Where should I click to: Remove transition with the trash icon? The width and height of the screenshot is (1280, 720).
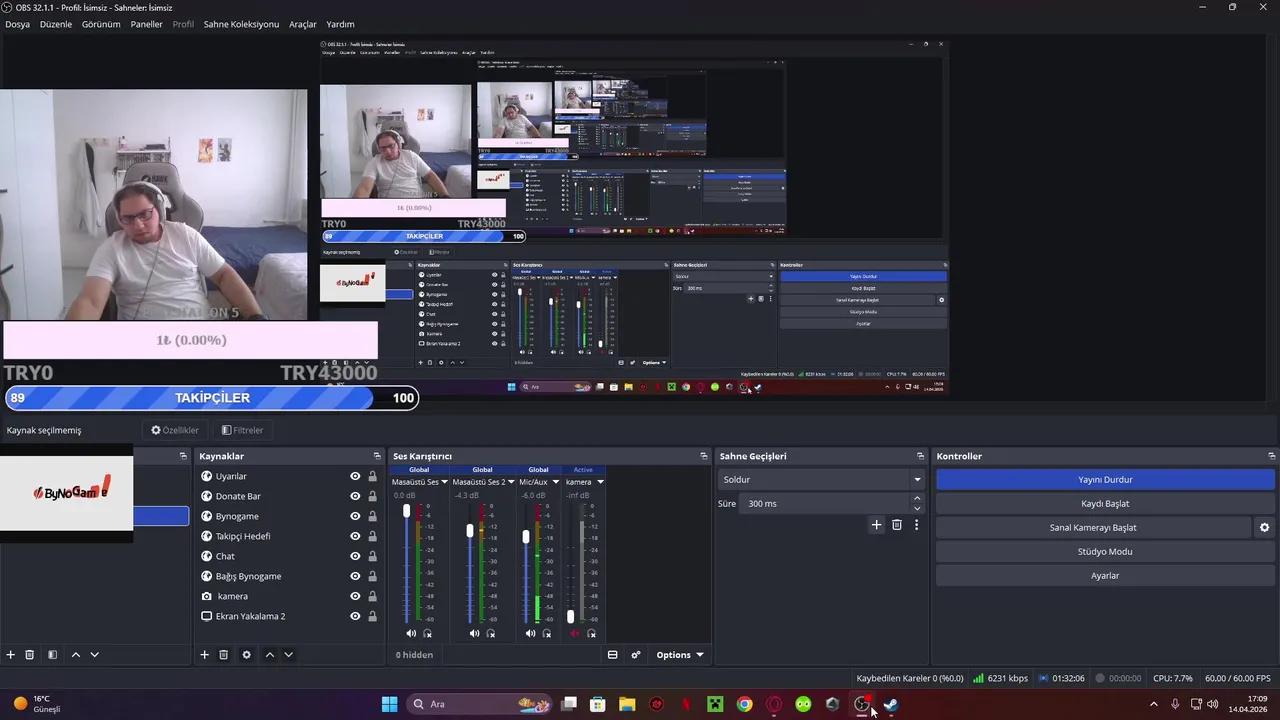[x=897, y=525]
